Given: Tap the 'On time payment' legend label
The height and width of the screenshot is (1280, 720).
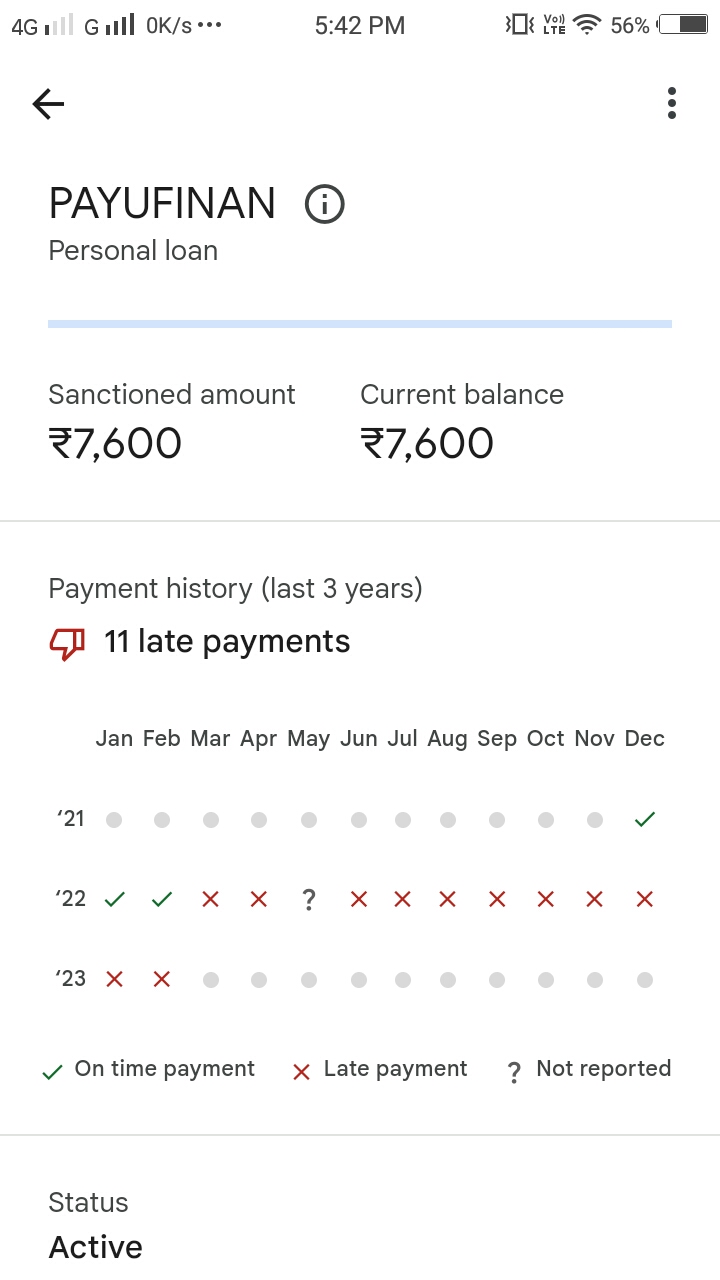Looking at the screenshot, I should pos(164,1069).
